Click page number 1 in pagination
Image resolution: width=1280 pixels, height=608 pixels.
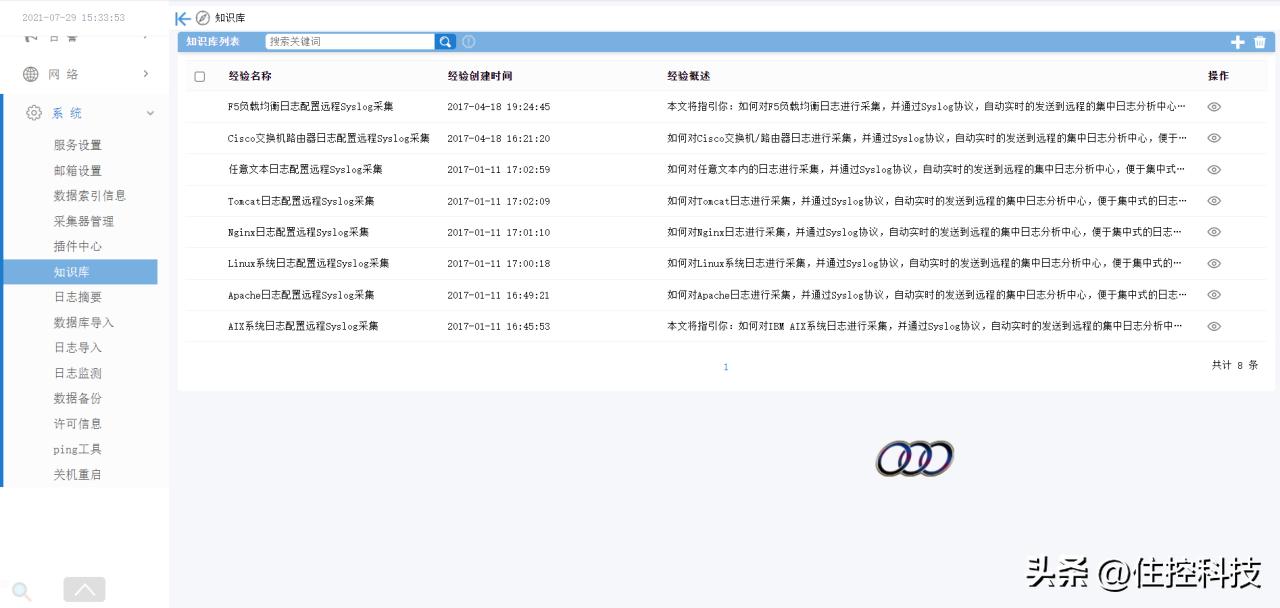point(726,367)
